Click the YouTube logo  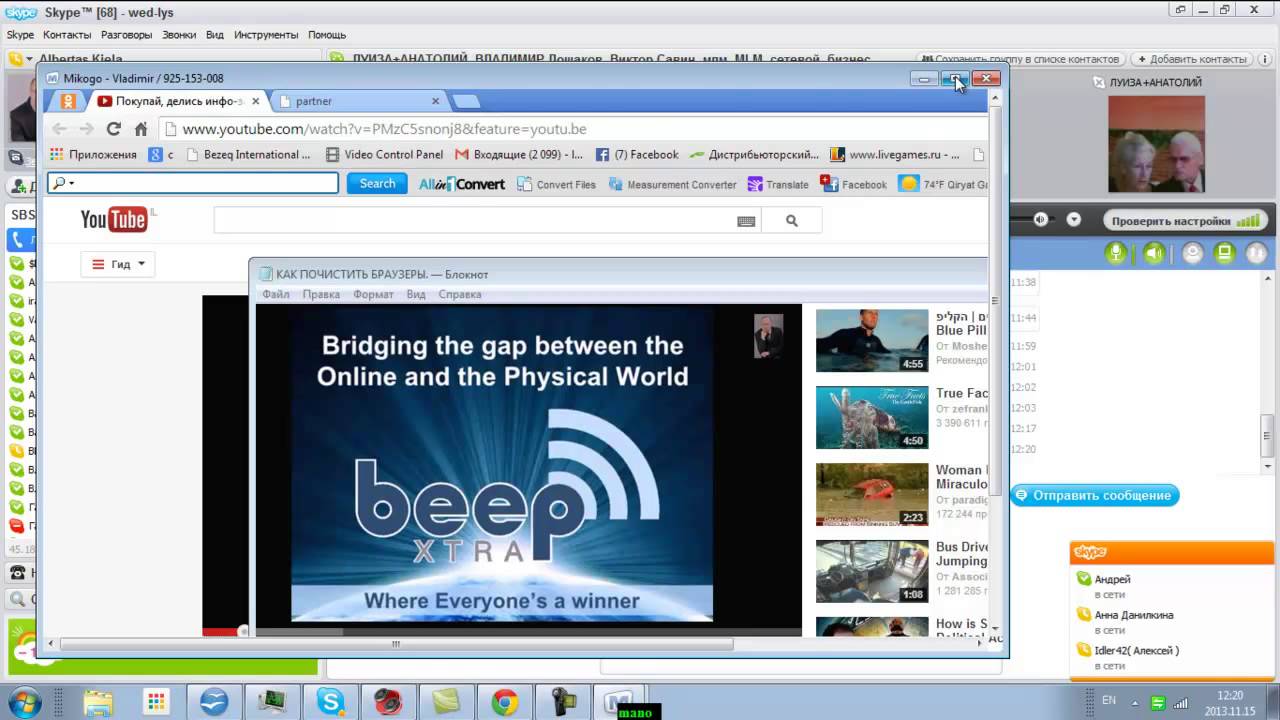point(114,220)
